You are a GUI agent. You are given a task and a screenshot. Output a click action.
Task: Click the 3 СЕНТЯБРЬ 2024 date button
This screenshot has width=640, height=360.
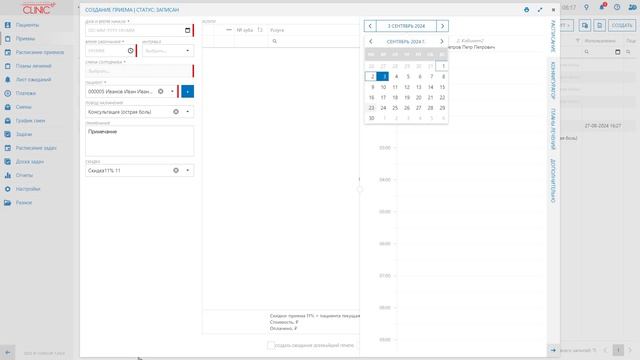406,26
